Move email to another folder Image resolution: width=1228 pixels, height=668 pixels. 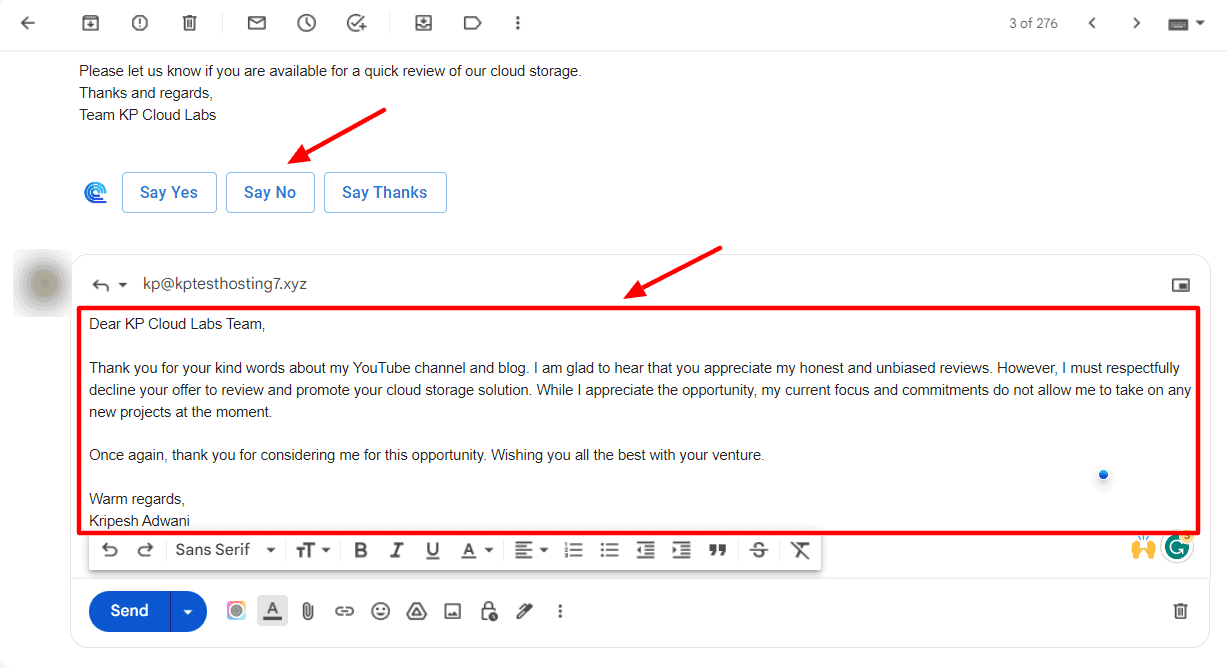423,23
